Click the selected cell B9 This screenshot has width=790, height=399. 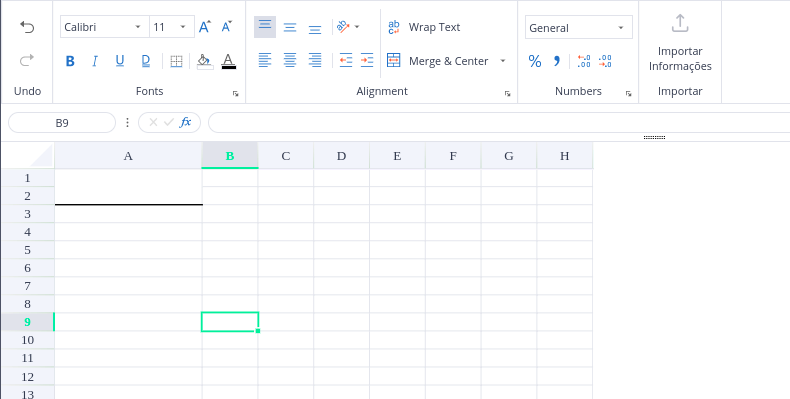point(230,322)
